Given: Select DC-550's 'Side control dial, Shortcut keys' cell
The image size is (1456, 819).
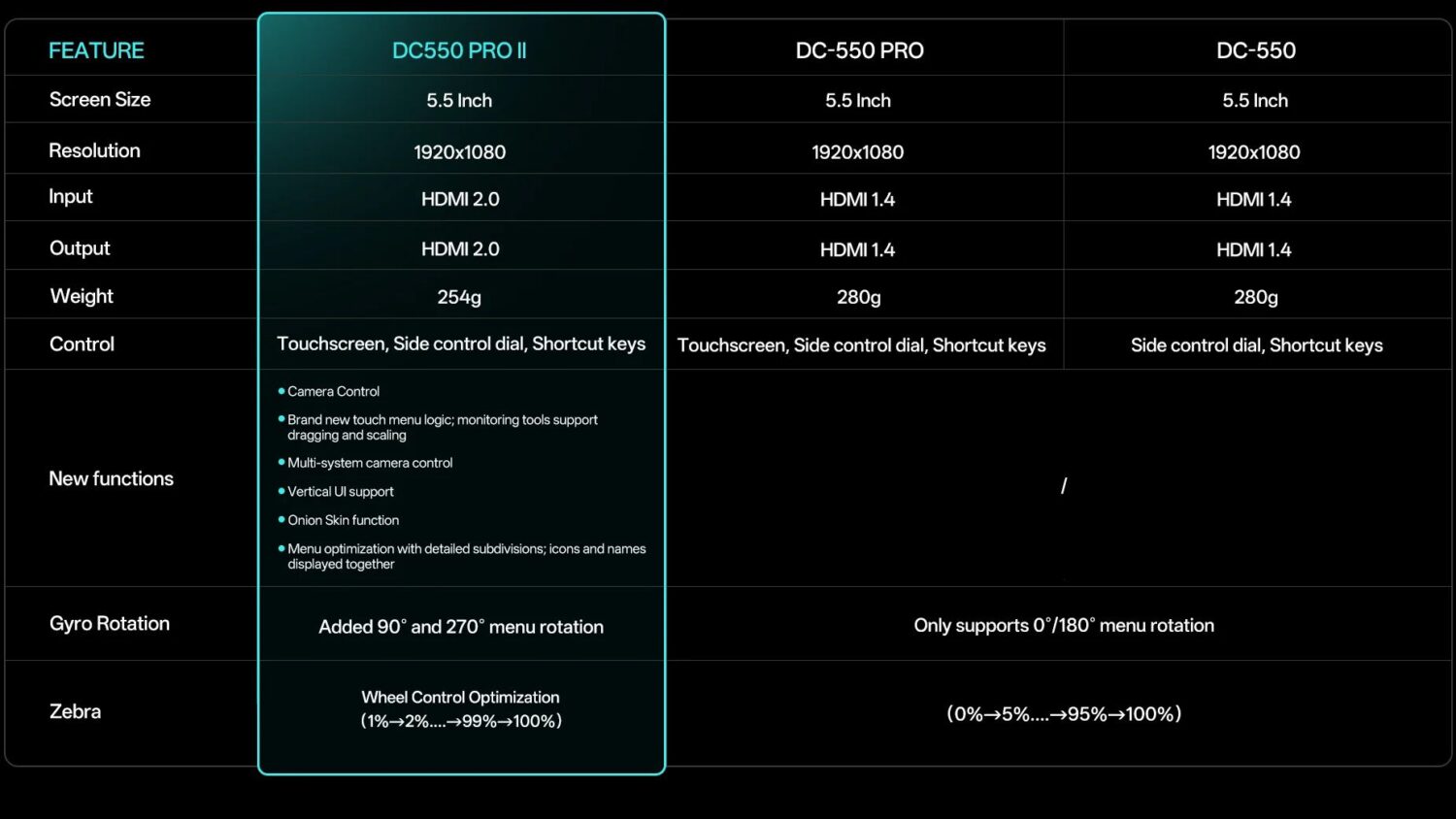Looking at the screenshot, I should tap(1257, 345).
